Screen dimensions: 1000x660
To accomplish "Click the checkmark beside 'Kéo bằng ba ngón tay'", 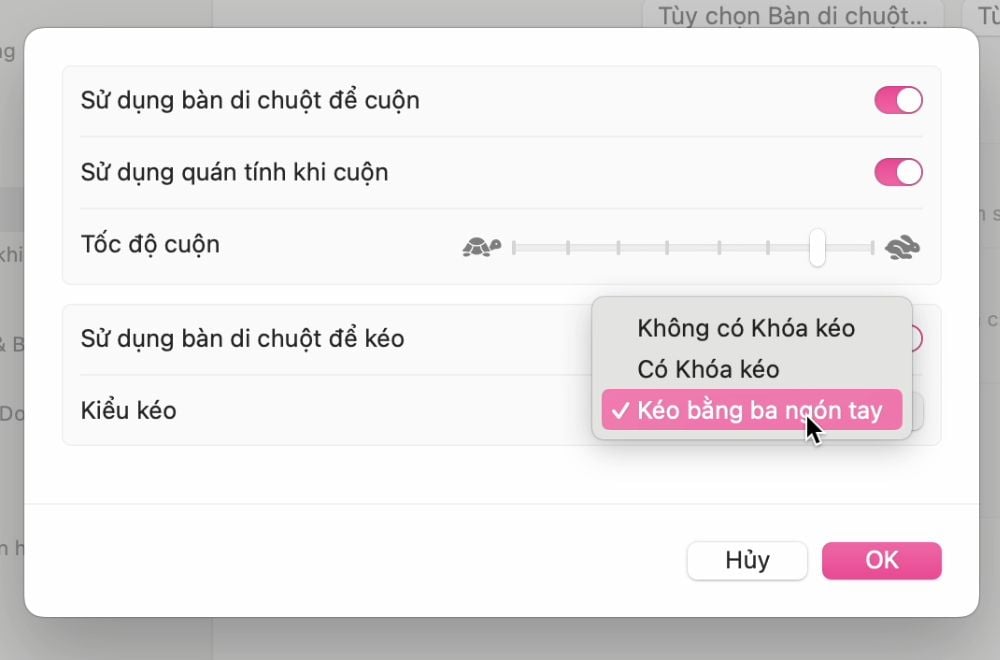I will coord(622,410).
